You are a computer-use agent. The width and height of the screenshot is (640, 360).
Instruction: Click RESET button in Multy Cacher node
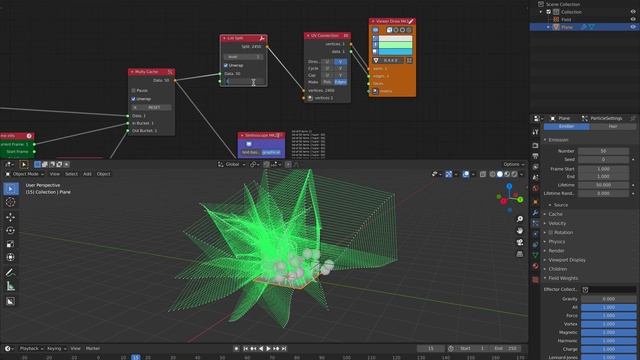pyautogui.click(x=151, y=107)
